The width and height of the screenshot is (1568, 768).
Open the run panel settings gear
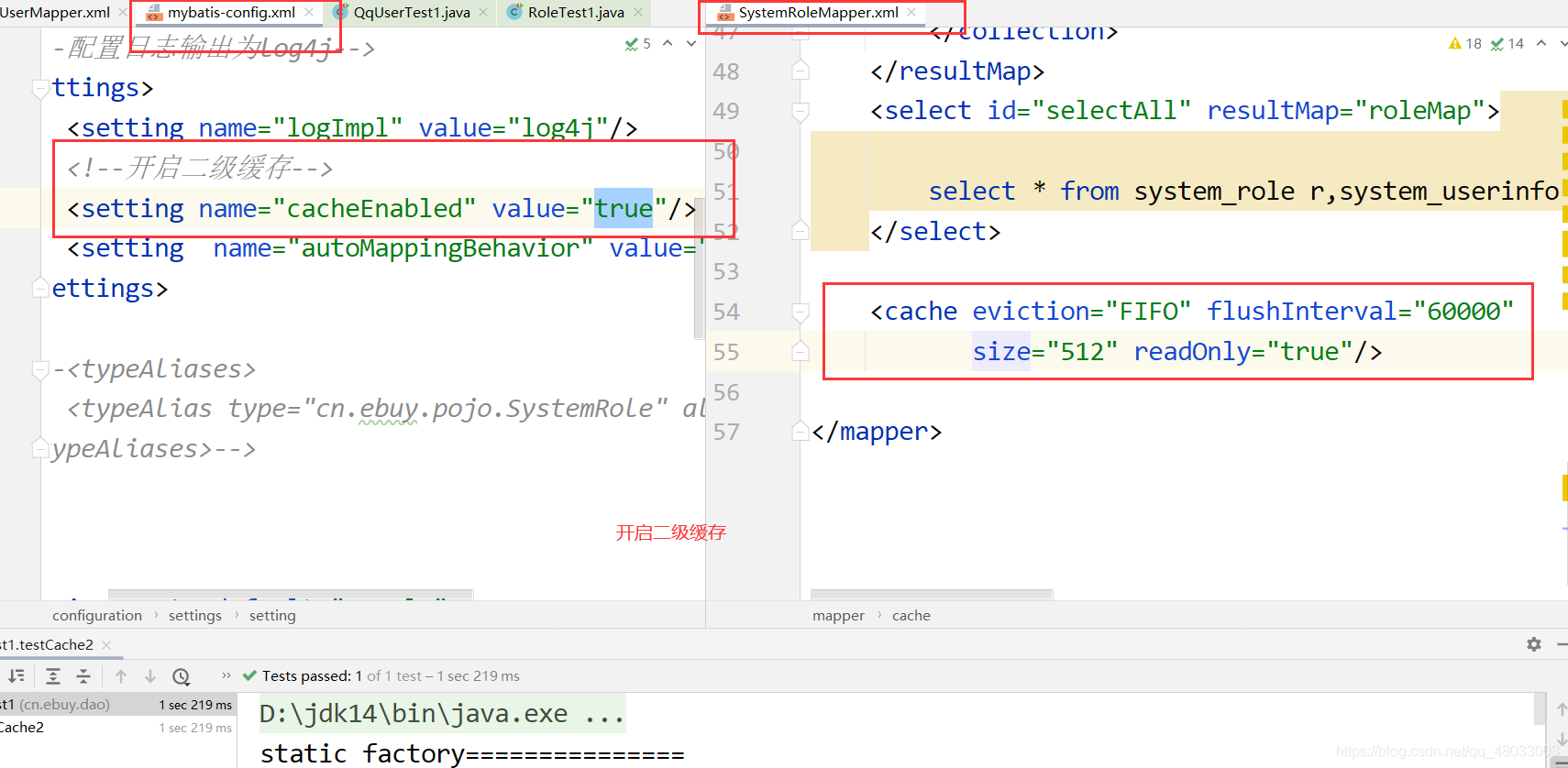pyautogui.click(x=1534, y=644)
